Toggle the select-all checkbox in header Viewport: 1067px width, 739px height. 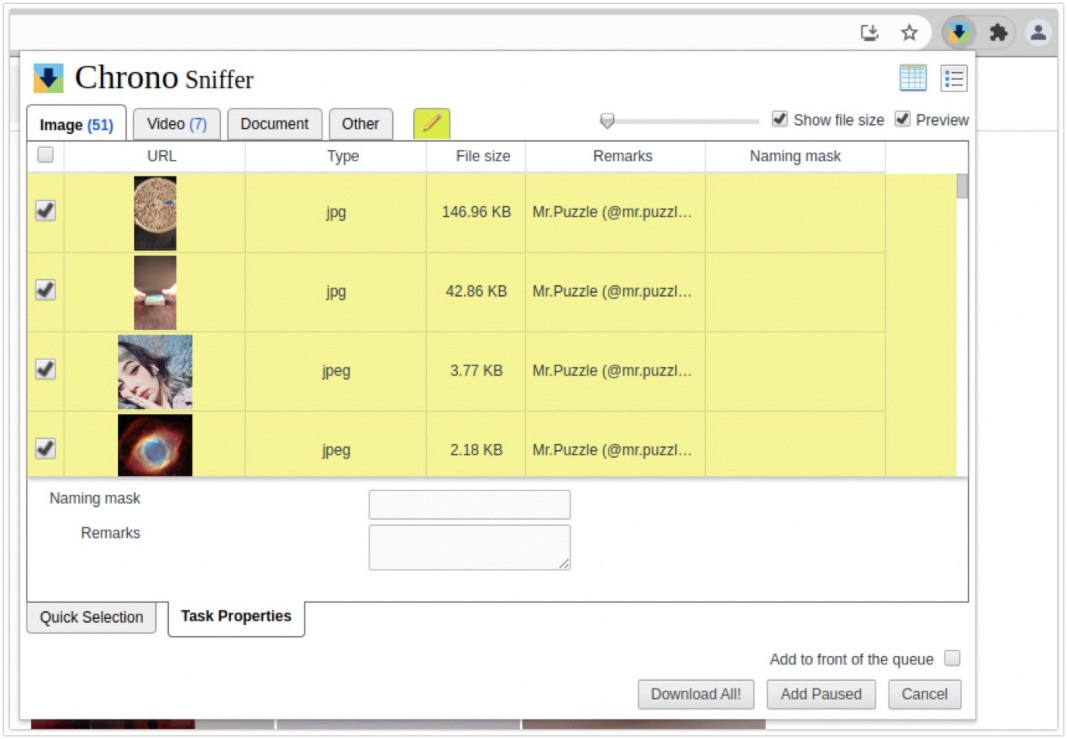pyautogui.click(x=46, y=155)
